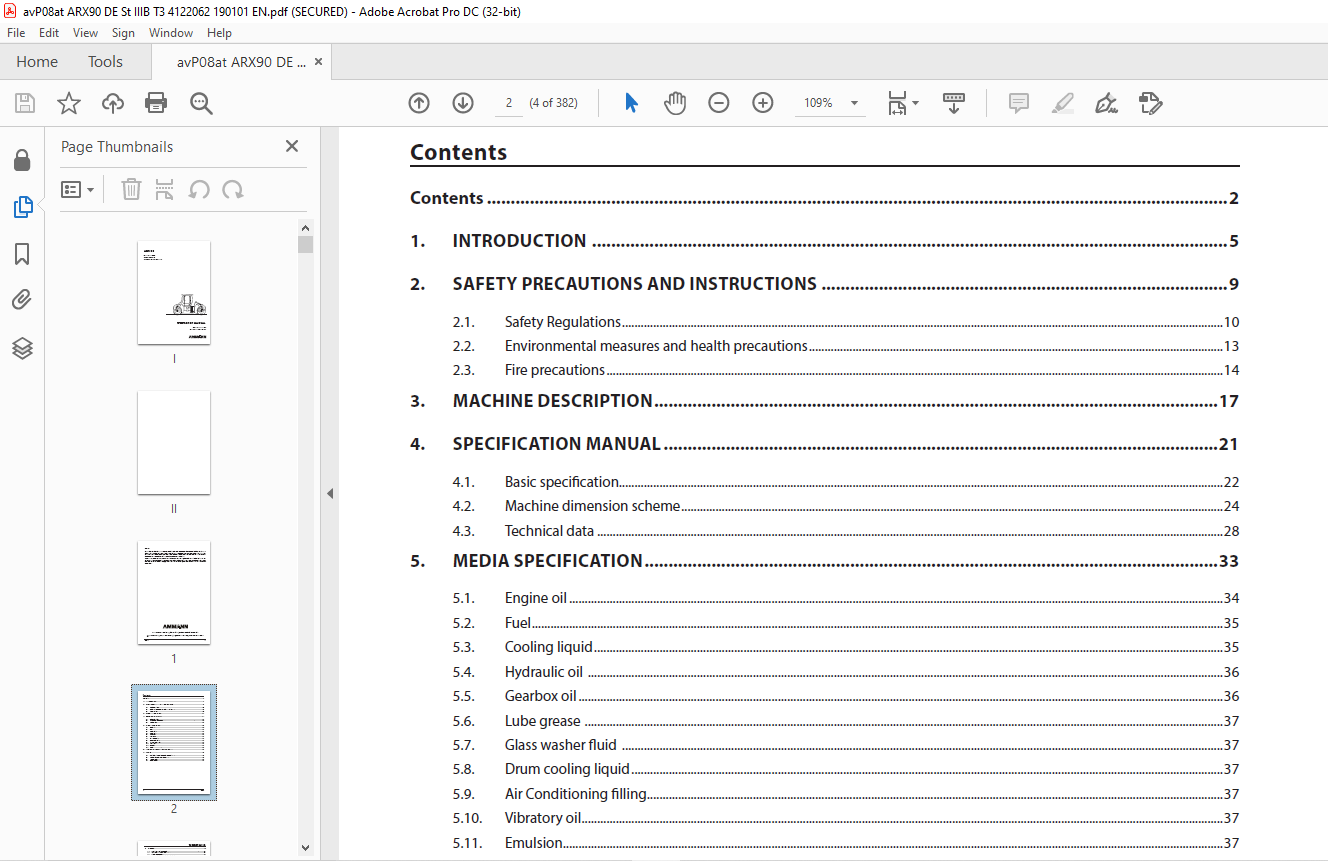Screen dimensions: 1328x861
Task: Jump to SAFETY PRECAUTIONS AND INSTRUCTIONS entry
Action: click(x=824, y=284)
